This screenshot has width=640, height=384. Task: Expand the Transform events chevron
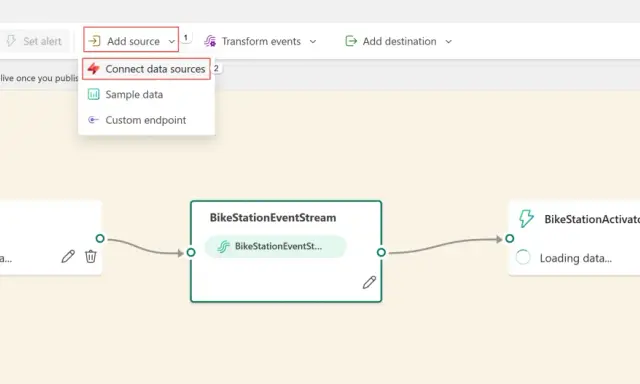pyautogui.click(x=313, y=41)
